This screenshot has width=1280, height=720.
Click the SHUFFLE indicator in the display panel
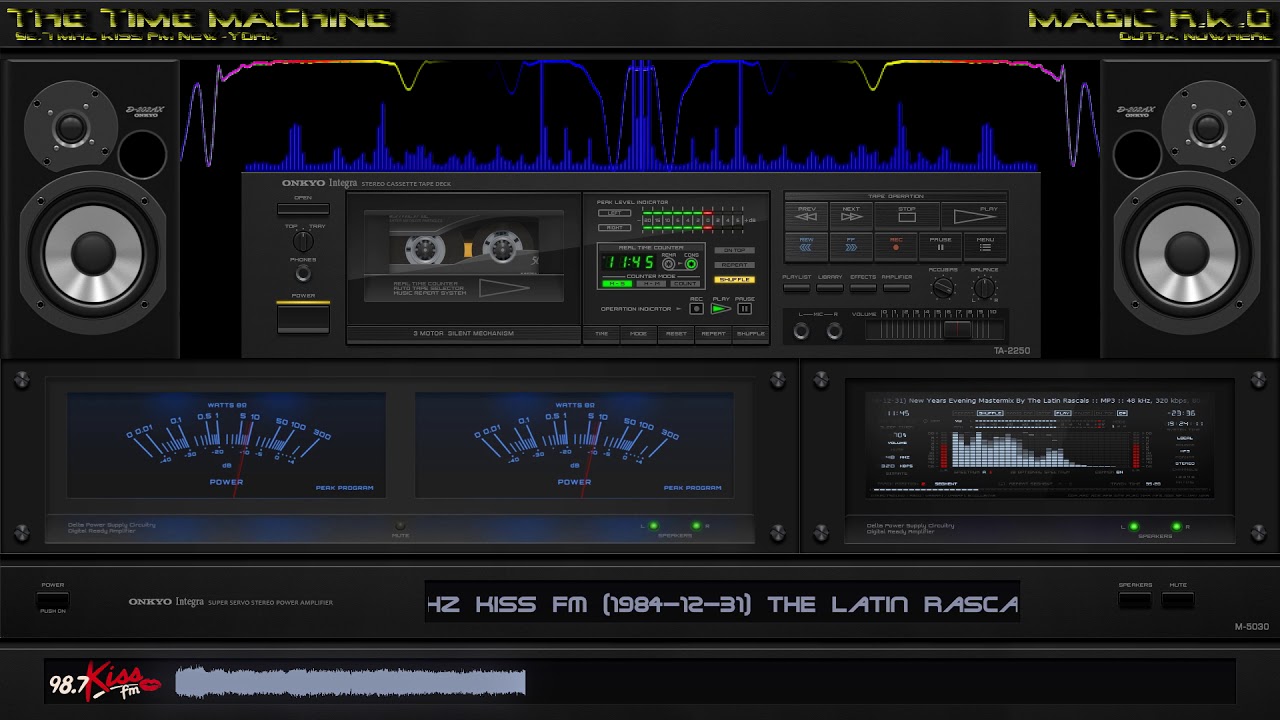(990, 413)
